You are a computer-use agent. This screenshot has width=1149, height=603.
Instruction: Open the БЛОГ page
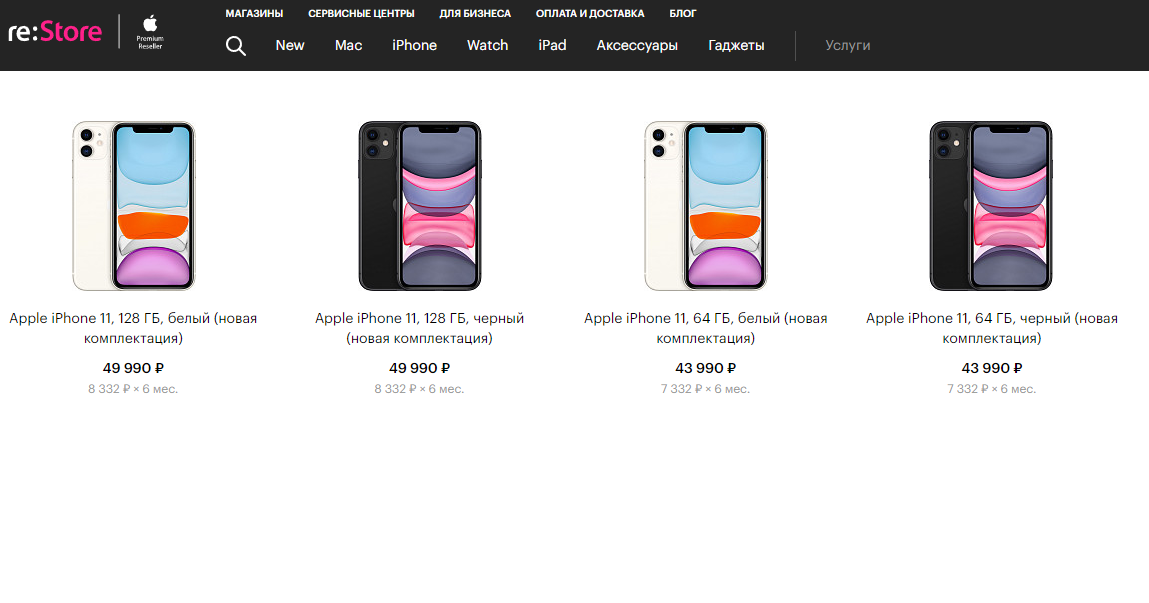coord(682,13)
